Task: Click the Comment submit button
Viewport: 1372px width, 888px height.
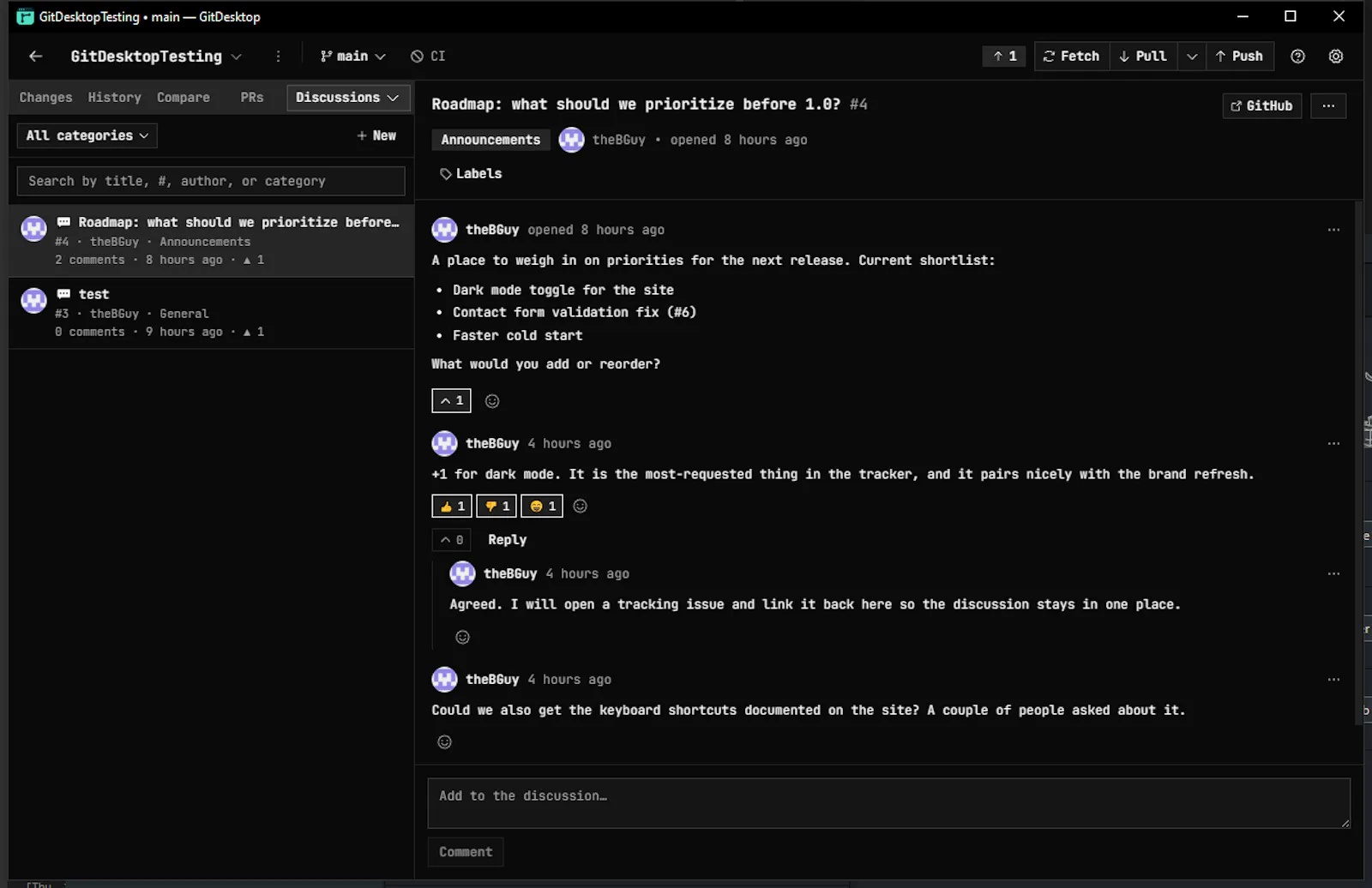Action: click(x=466, y=852)
